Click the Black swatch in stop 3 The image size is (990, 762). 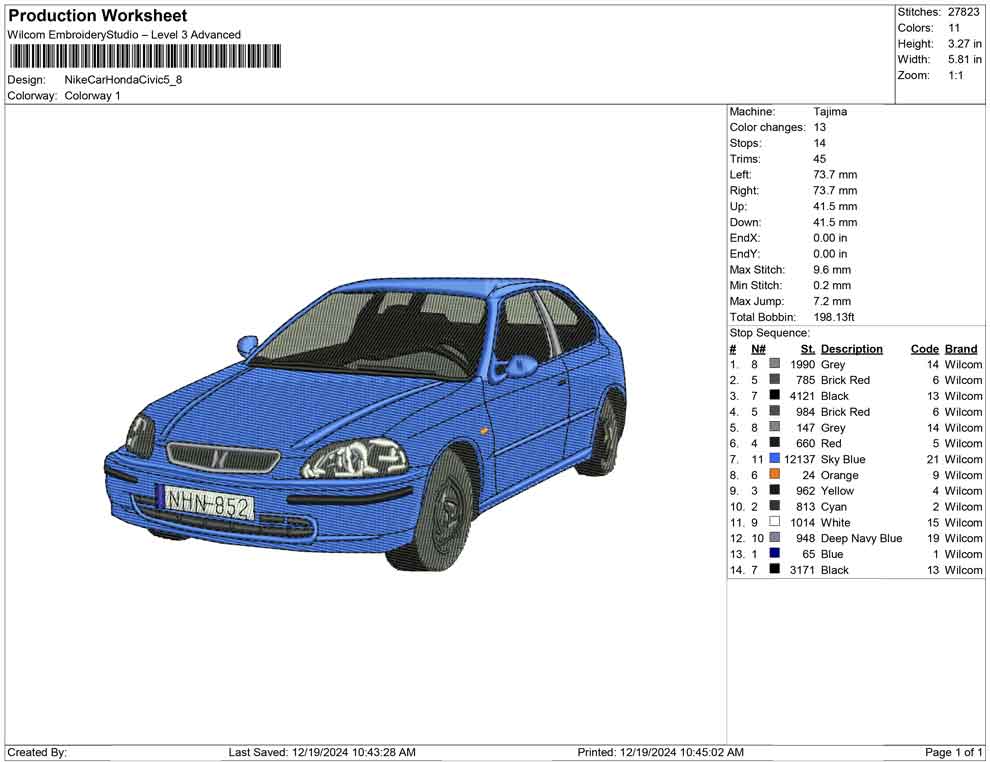click(x=773, y=396)
